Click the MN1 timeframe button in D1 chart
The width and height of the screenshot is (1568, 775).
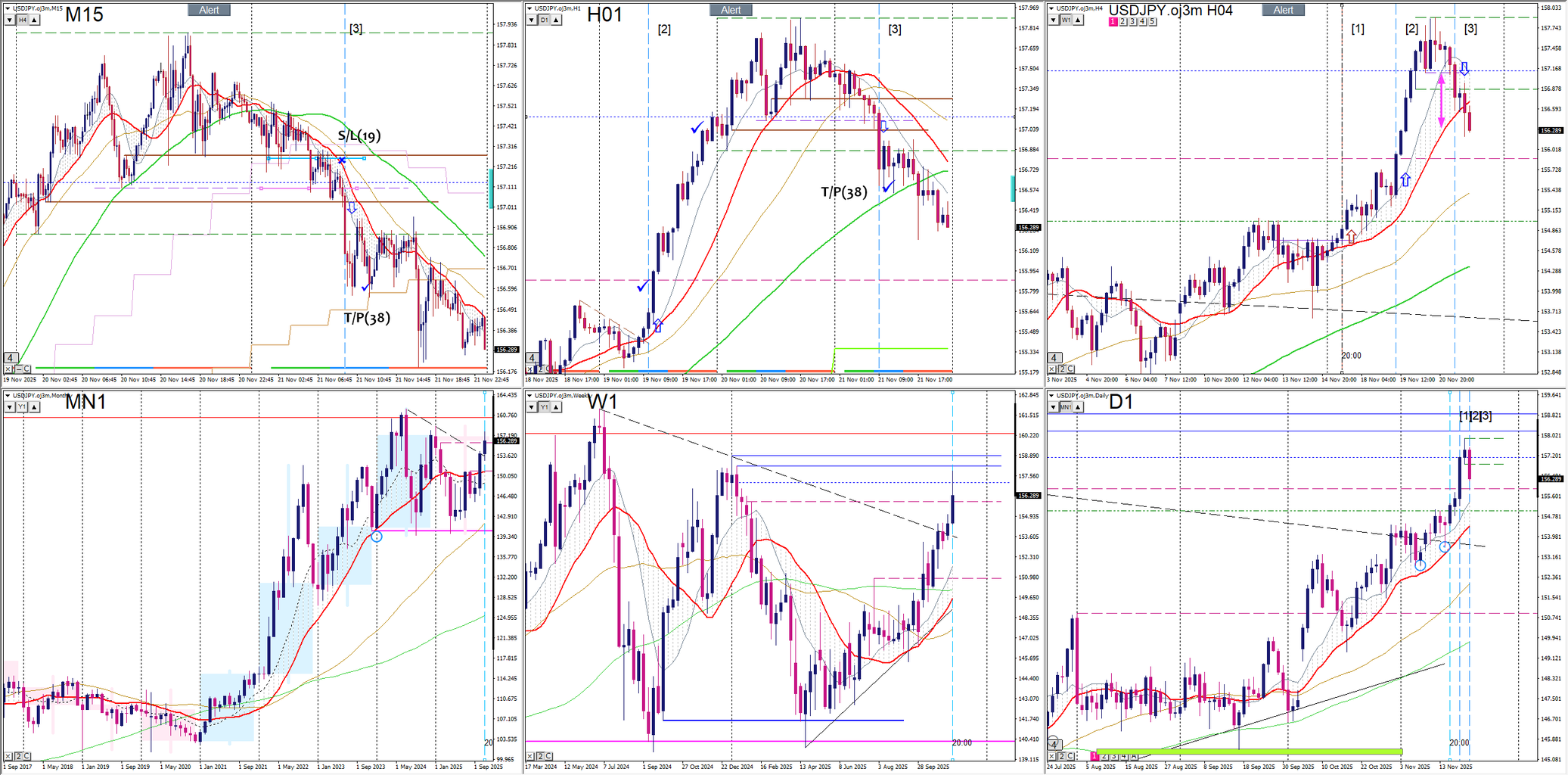(x=1067, y=407)
